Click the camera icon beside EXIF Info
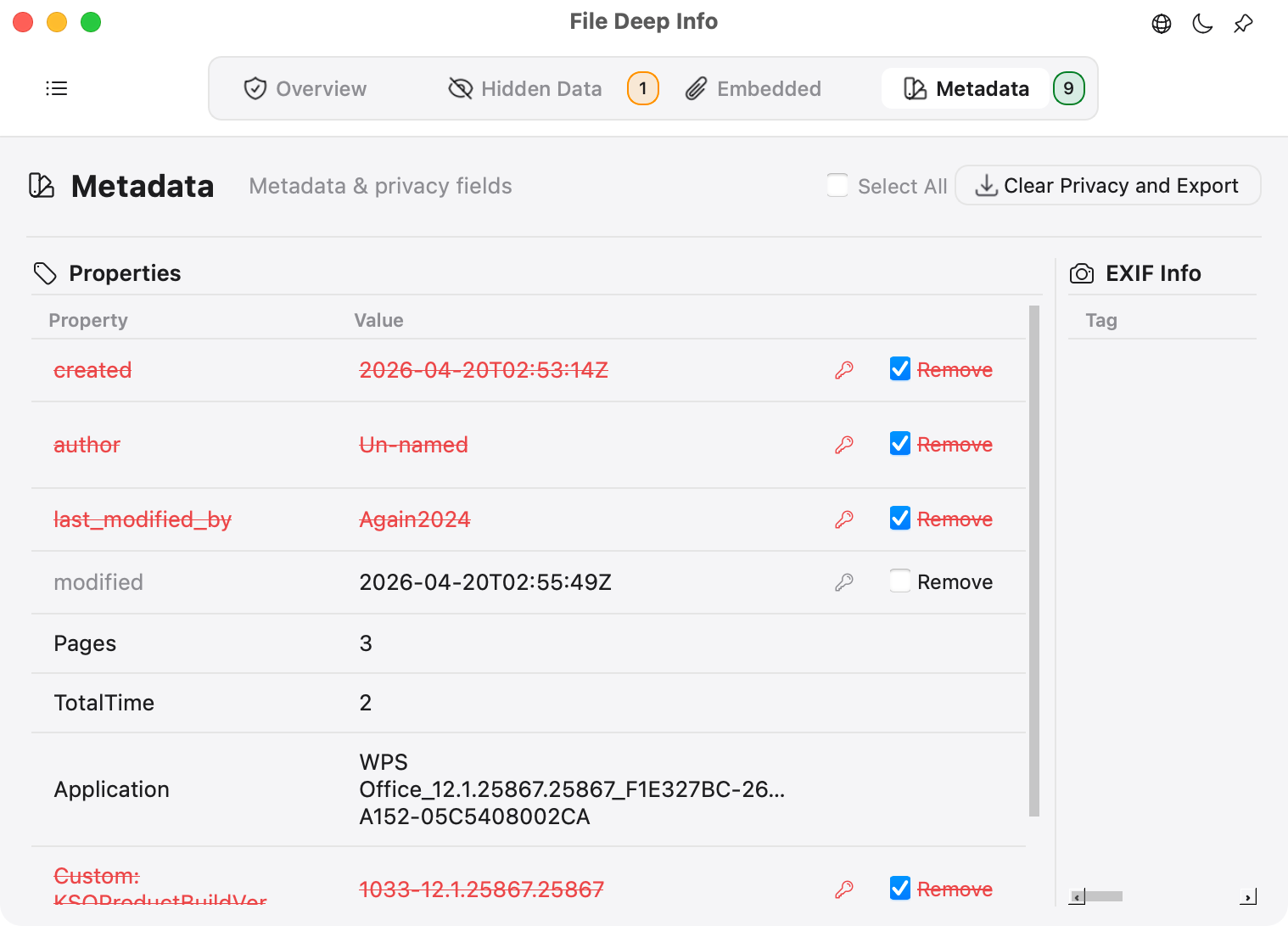The height and width of the screenshot is (926, 1288). click(x=1082, y=273)
